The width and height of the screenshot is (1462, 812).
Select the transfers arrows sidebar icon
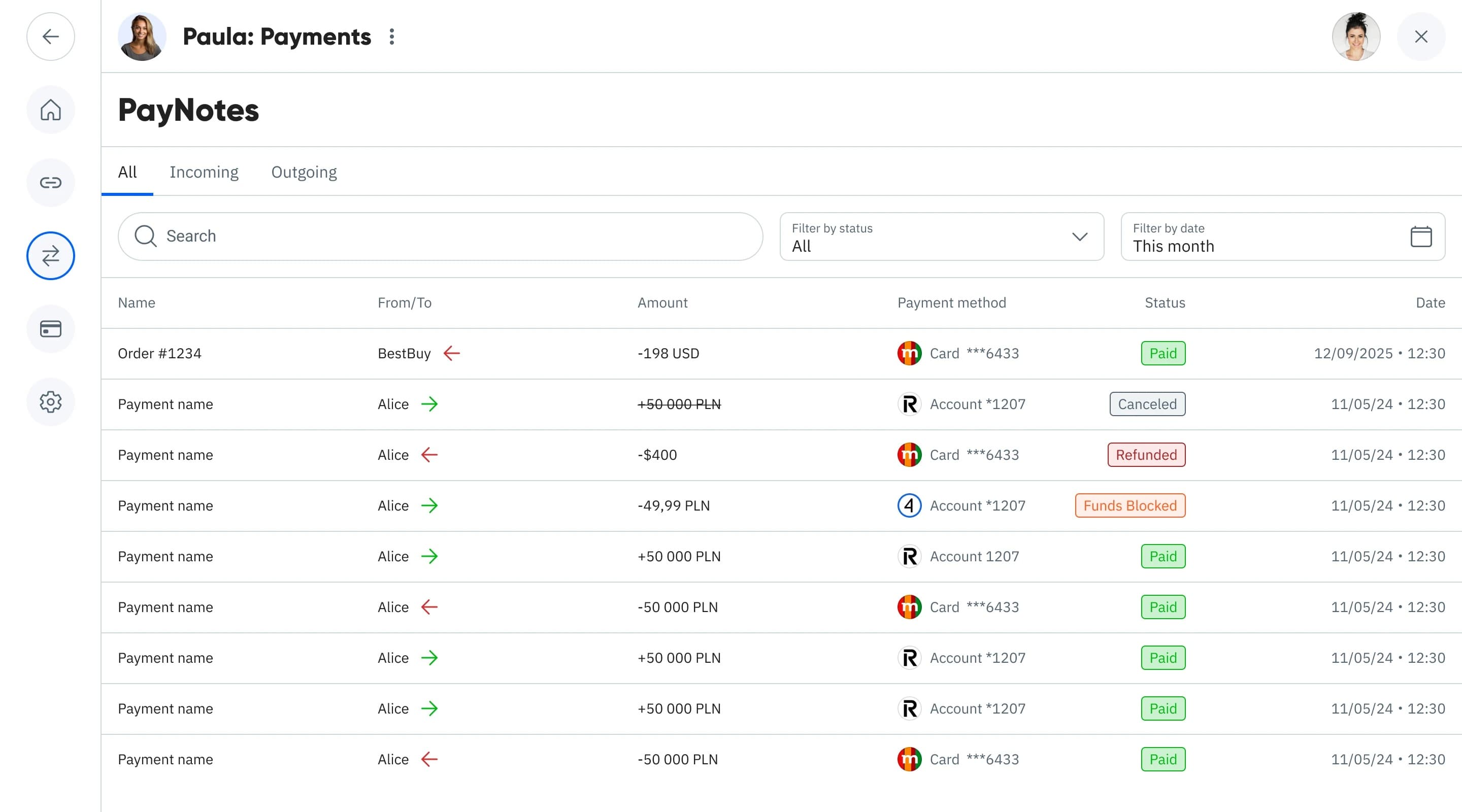click(x=51, y=256)
